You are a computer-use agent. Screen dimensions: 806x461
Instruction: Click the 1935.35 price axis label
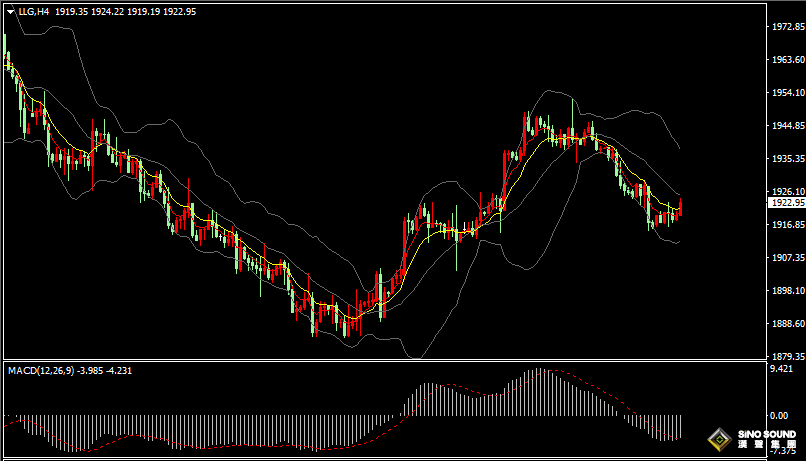click(x=786, y=159)
